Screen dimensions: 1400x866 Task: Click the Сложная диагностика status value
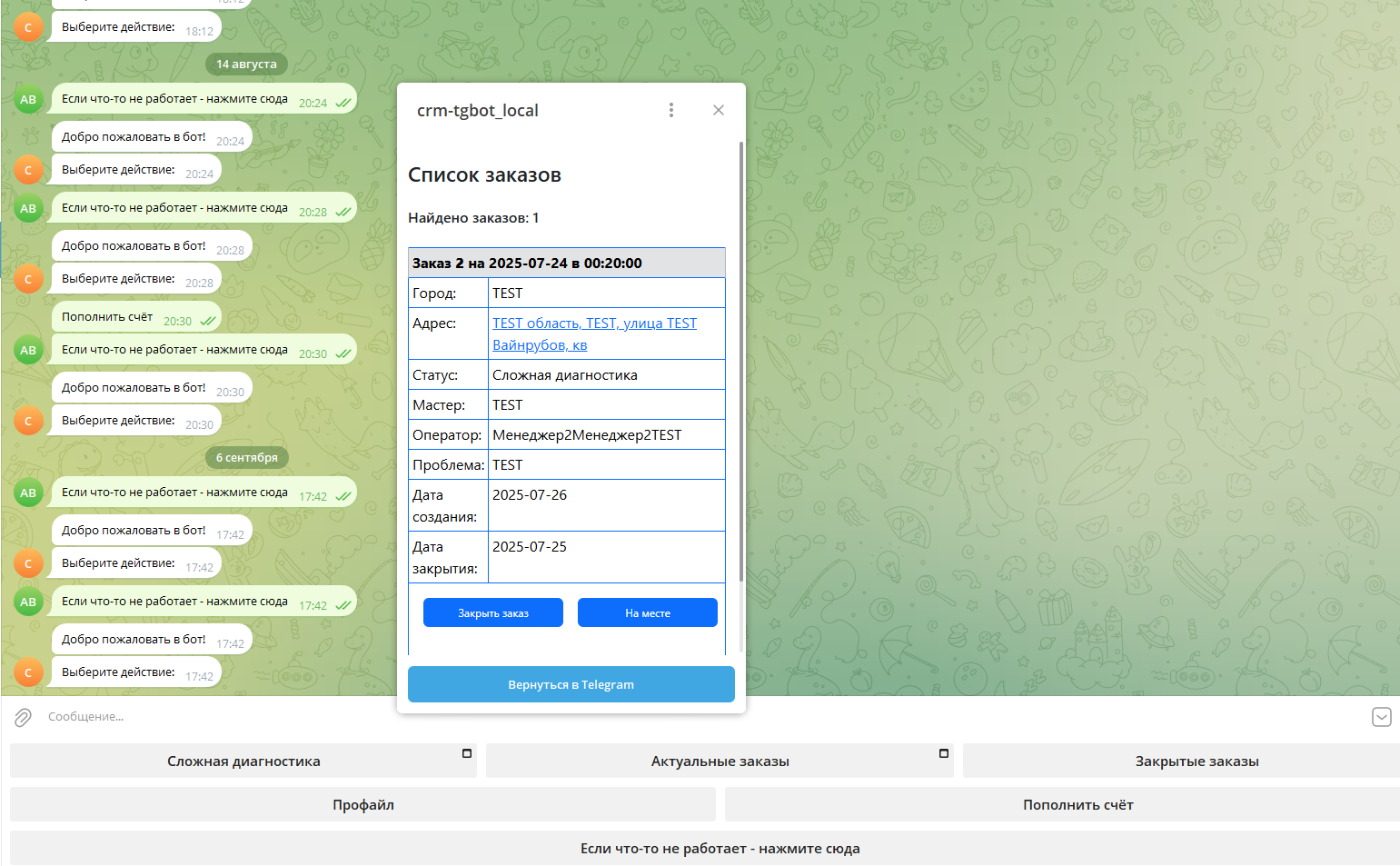coord(565,374)
